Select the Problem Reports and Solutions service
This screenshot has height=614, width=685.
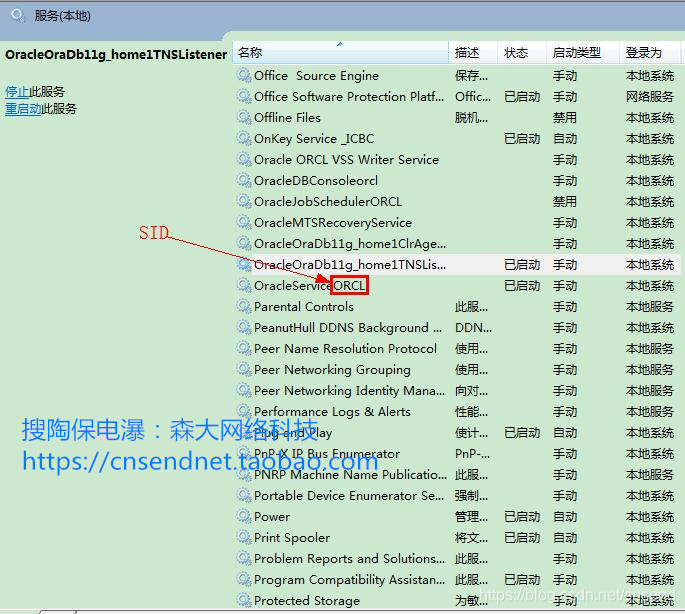[457, 558]
